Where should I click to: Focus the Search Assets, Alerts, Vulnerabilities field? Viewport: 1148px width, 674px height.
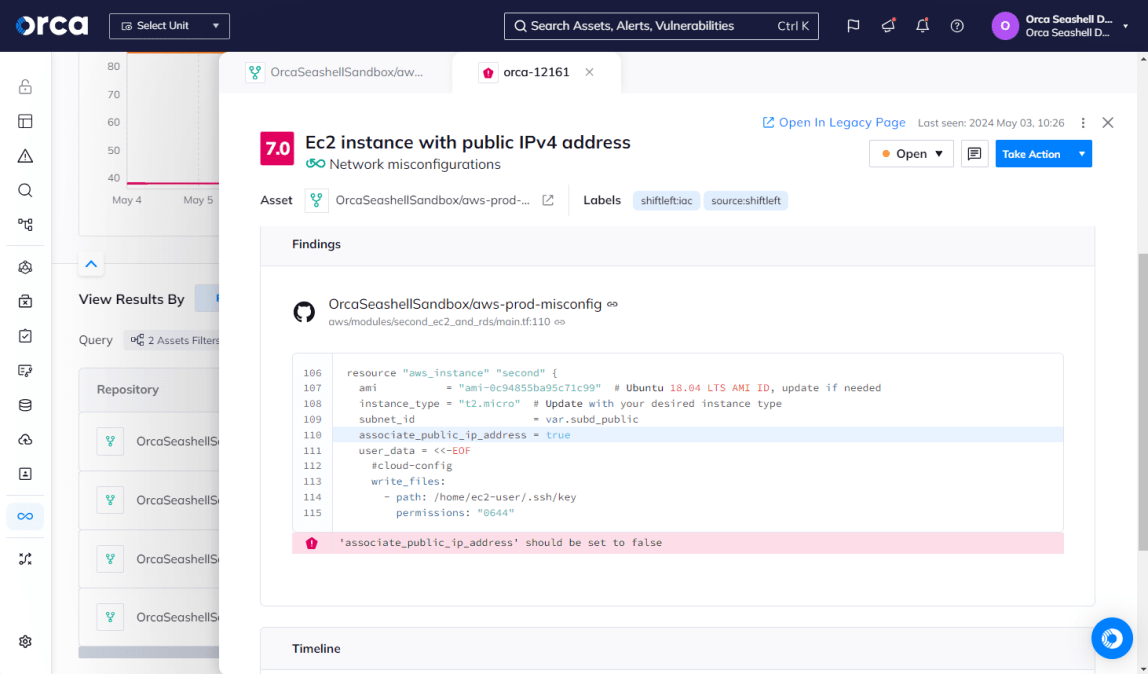click(x=661, y=26)
